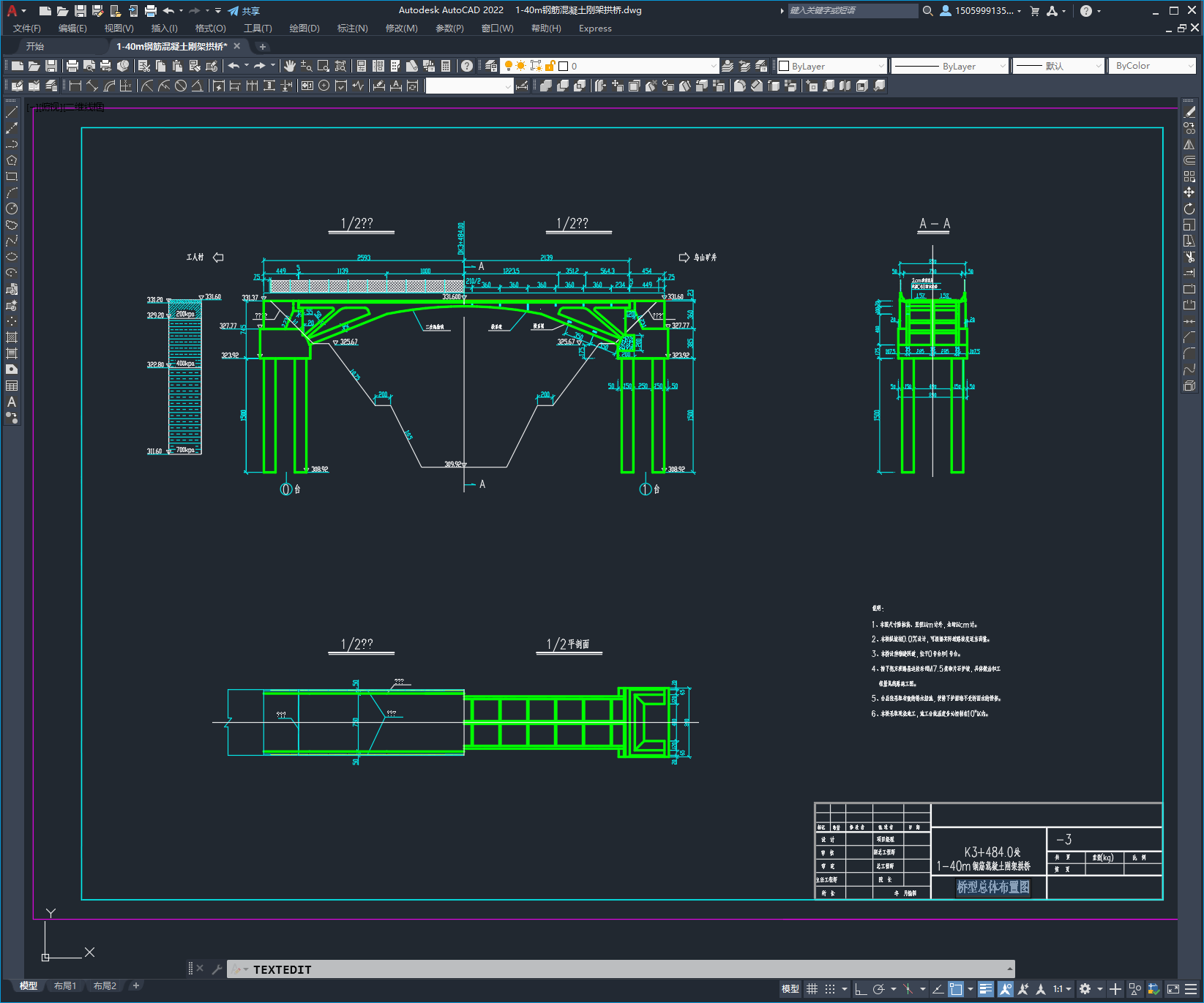Toggle the layer on/off lightbulb icon
The height and width of the screenshot is (1003, 1204).
pyautogui.click(x=509, y=66)
